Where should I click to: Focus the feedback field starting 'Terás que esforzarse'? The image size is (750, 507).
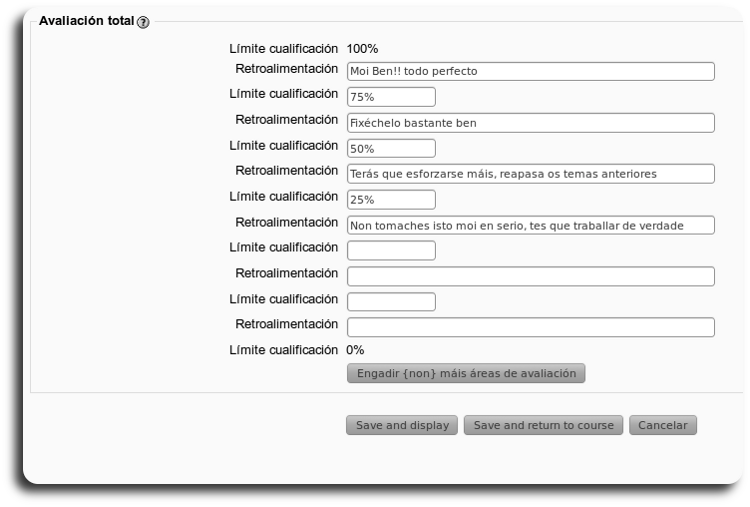coord(530,174)
